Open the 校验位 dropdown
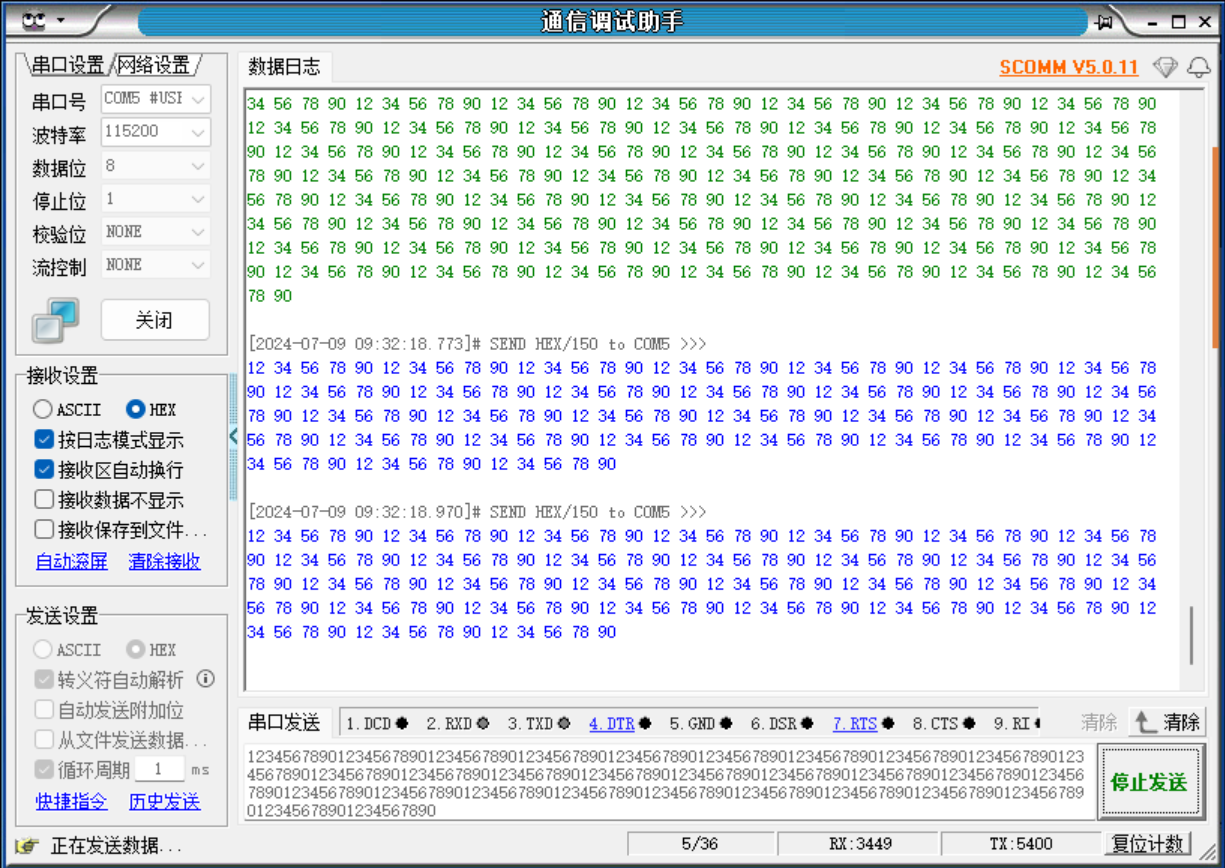Screen dimensions: 1225x868 [x=196, y=232]
